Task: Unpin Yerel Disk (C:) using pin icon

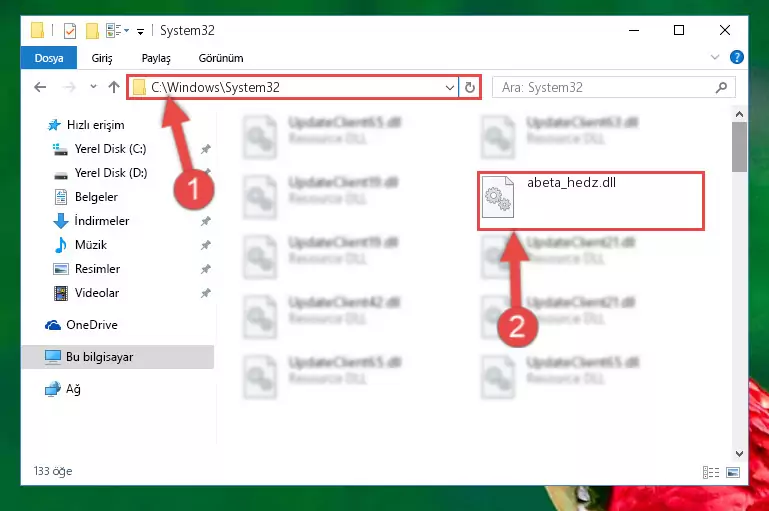Action: 205,149
